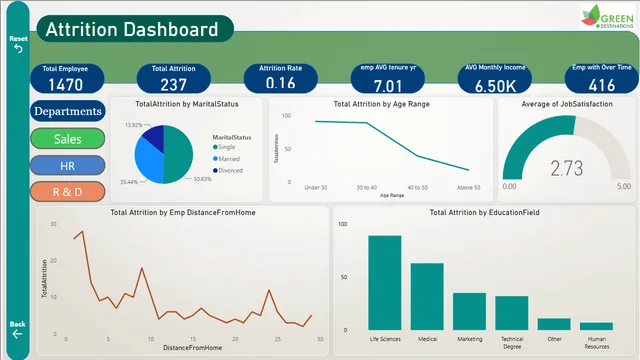
Task: Click the '30 to 40' axis label
Action: (367, 188)
